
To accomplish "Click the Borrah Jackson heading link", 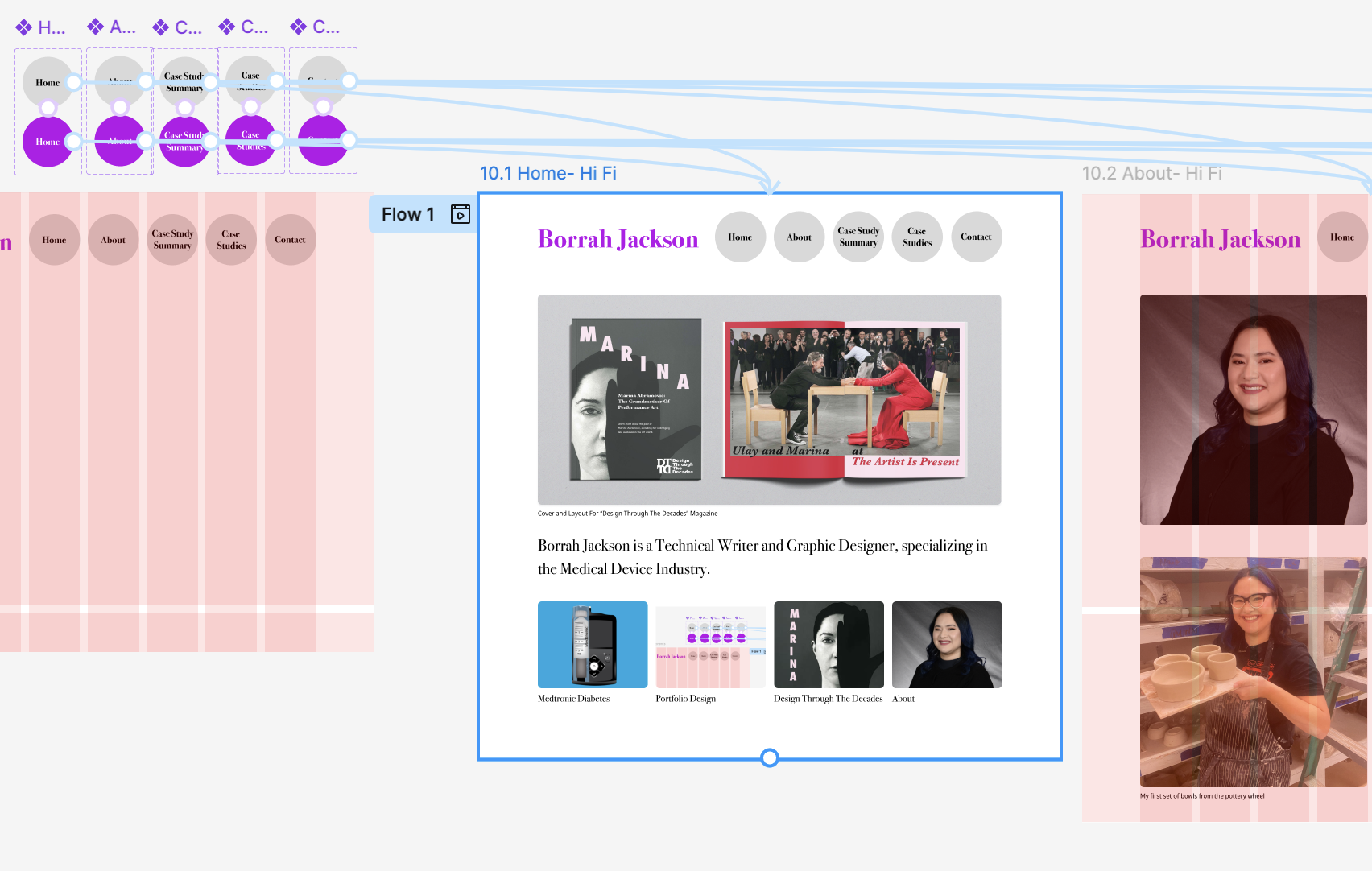I will (x=618, y=238).
